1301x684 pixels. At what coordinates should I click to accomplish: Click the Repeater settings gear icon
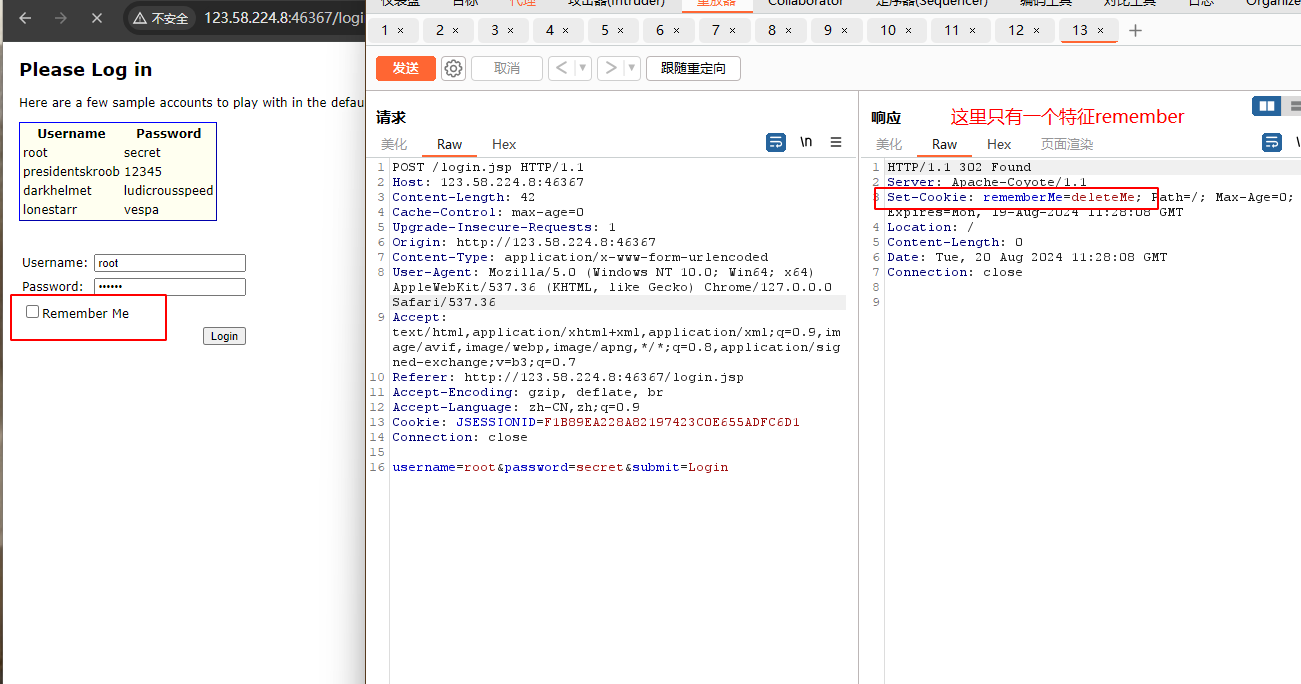tap(454, 68)
